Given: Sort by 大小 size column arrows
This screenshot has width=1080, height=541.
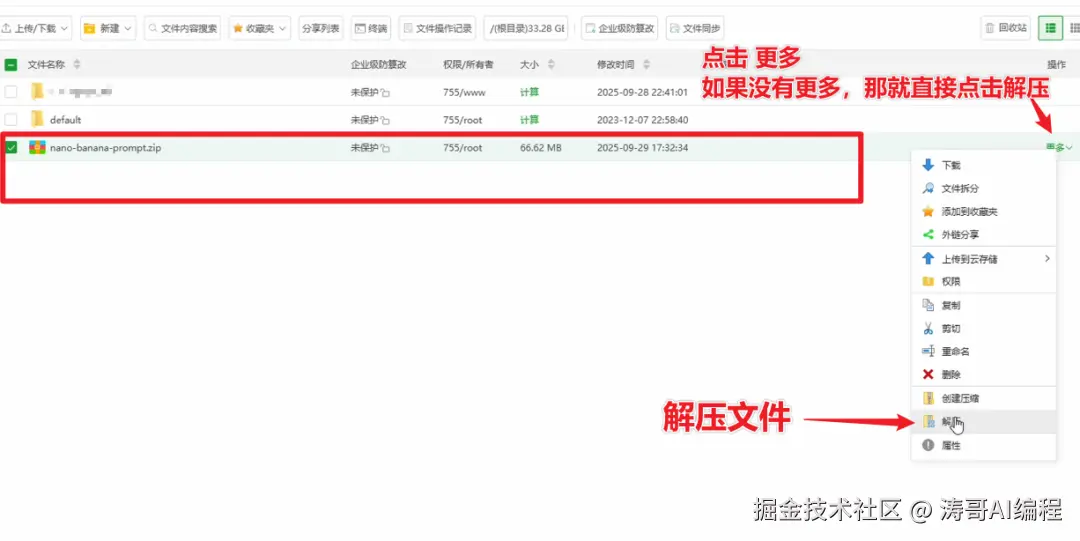Looking at the screenshot, I should tap(551, 65).
